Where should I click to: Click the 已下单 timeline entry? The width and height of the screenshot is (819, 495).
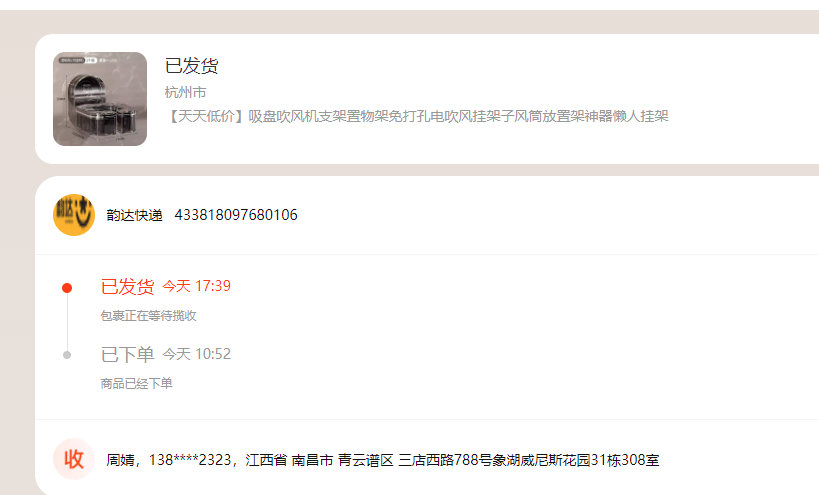(x=127, y=355)
